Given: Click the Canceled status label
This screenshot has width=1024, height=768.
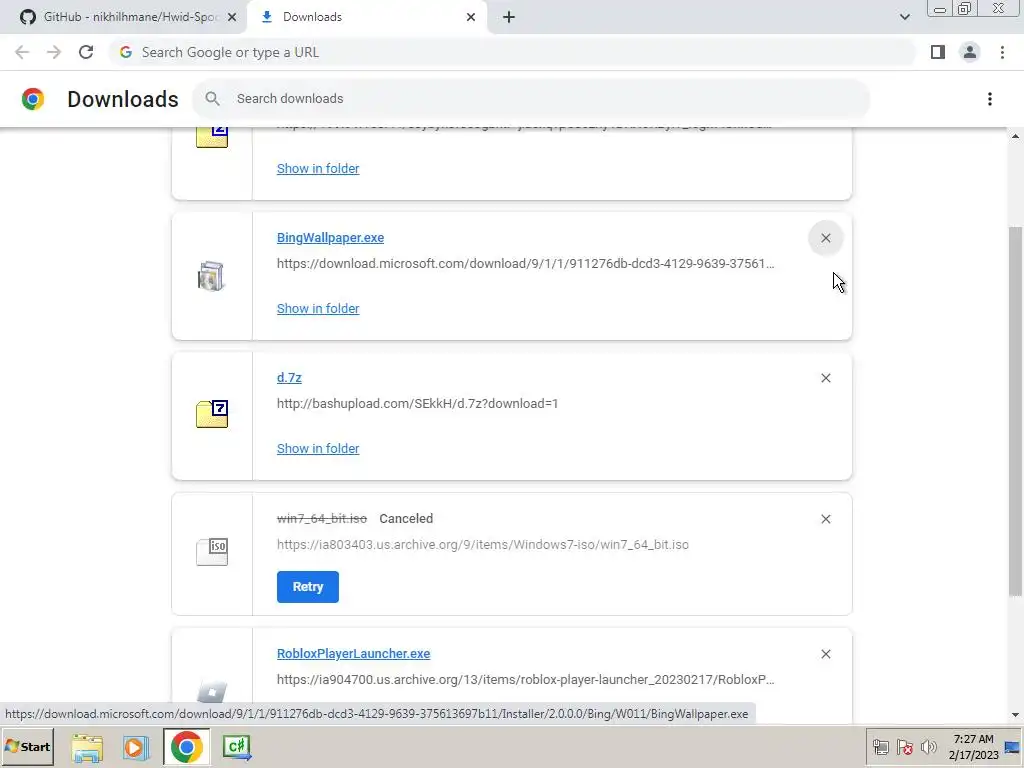Looking at the screenshot, I should [406, 519].
